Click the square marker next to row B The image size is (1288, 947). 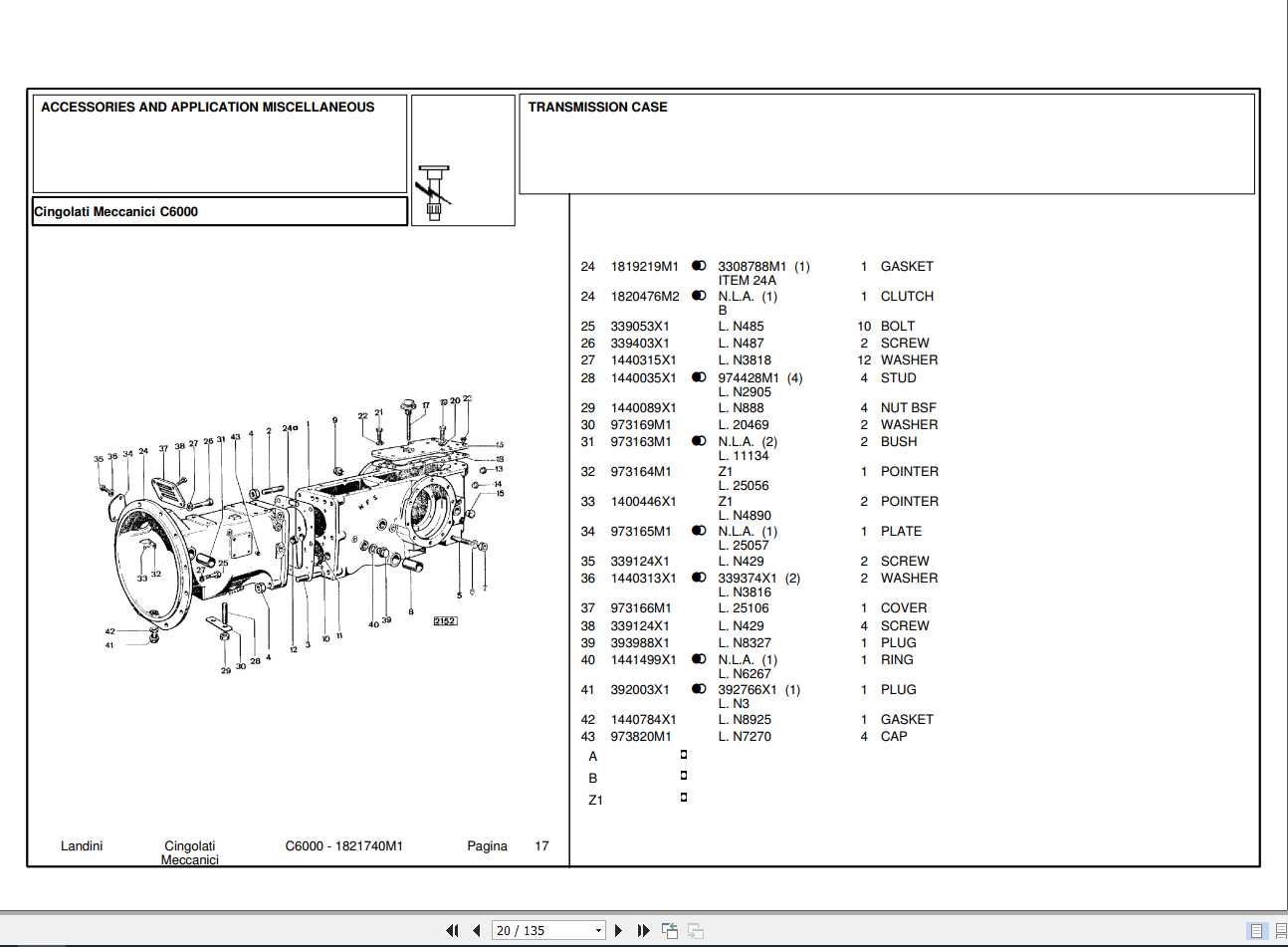(683, 777)
